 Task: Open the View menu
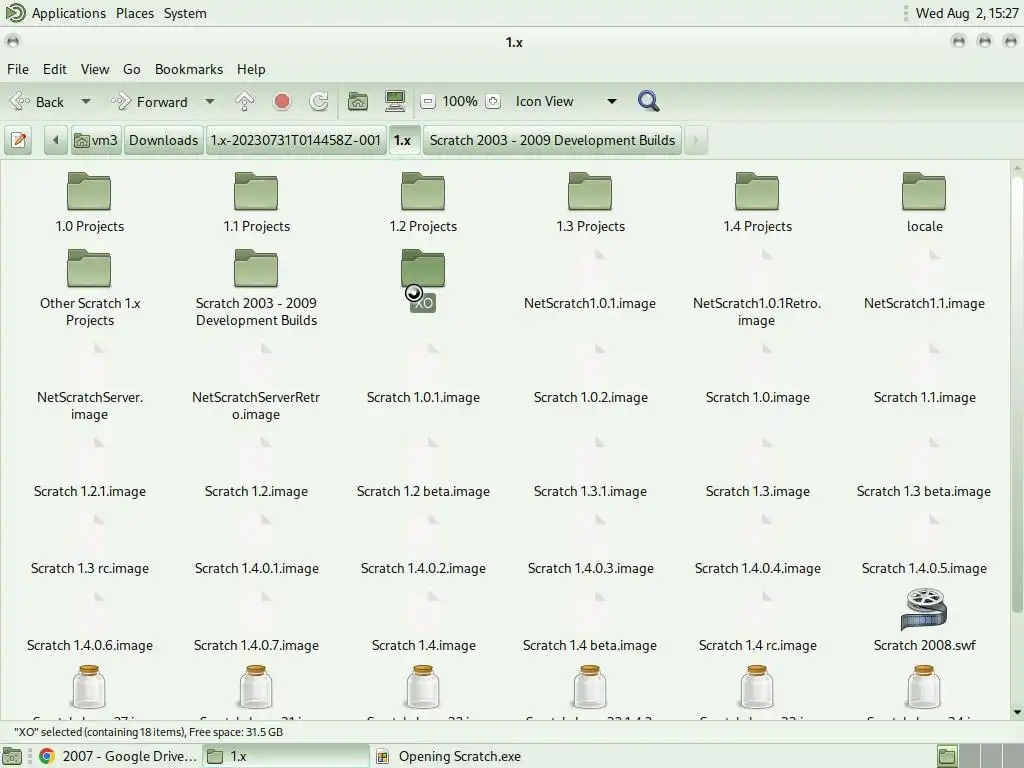95,69
